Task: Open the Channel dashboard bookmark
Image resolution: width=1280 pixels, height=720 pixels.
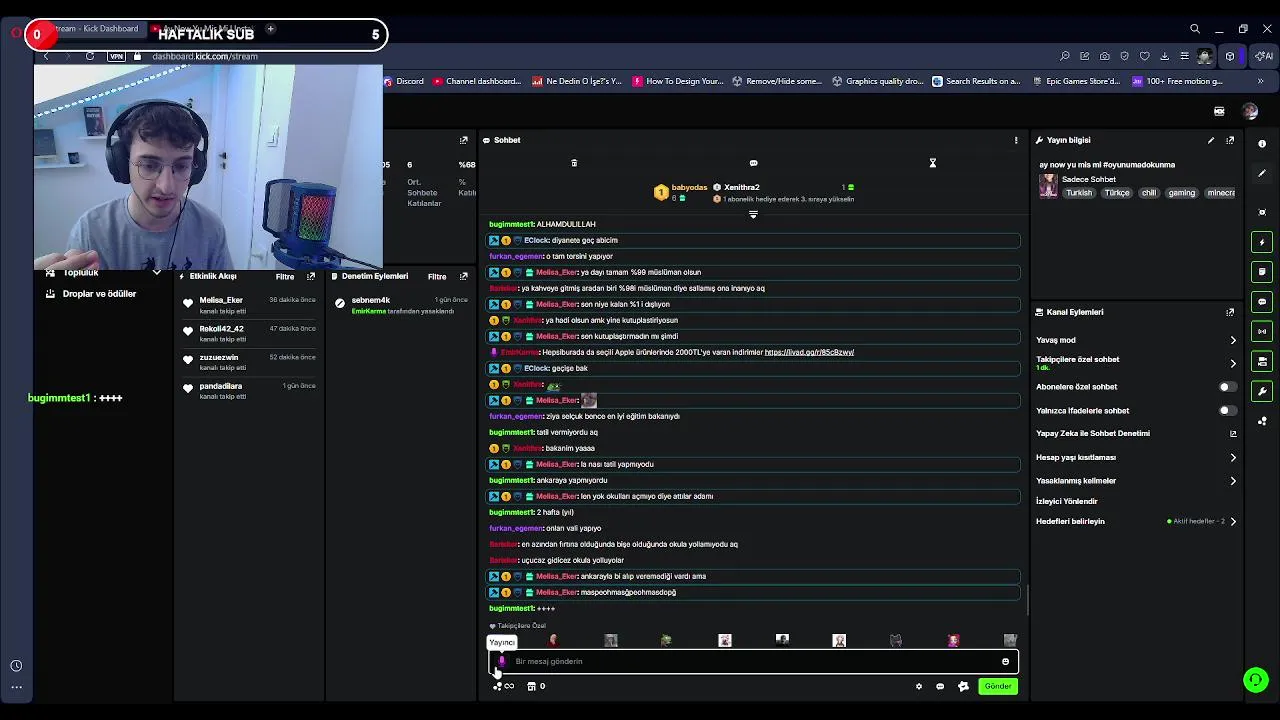Action: coord(477,81)
